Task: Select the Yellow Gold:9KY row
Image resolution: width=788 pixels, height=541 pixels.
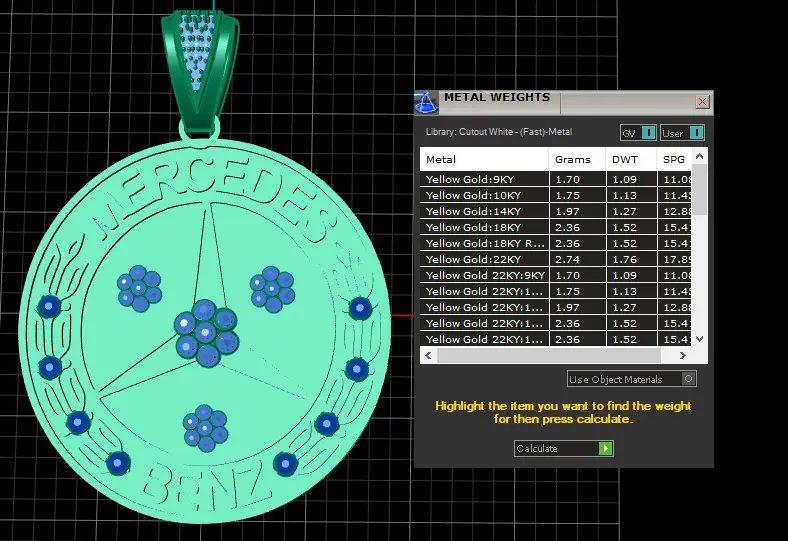Action: pos(555,179)
